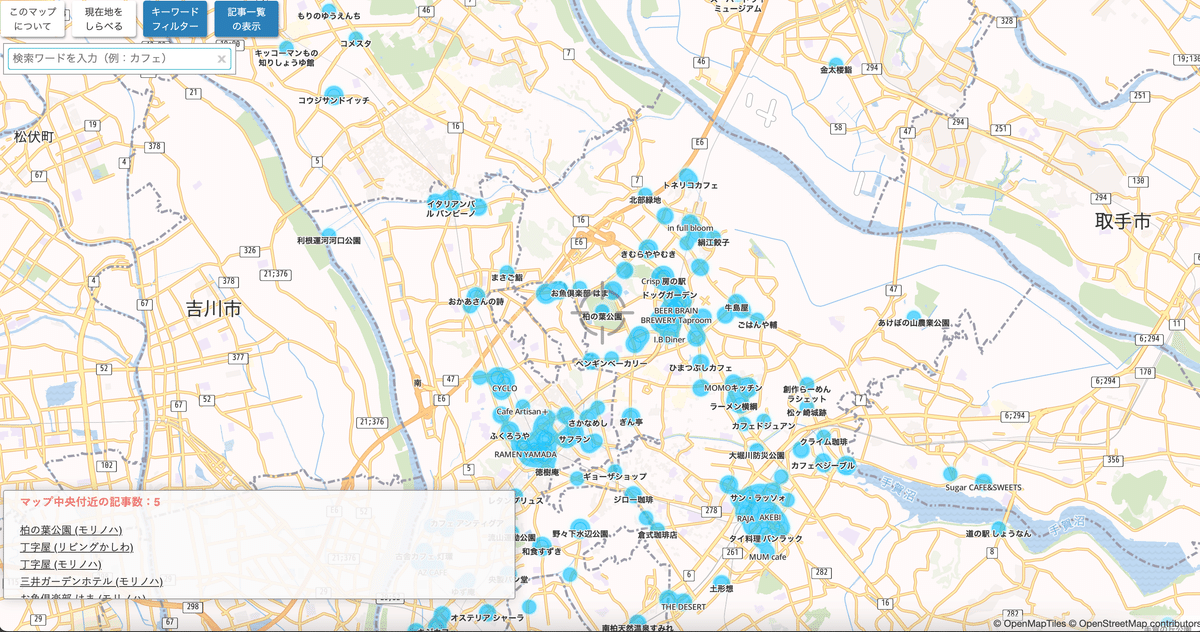Open the 丁字屋 (リビングかしわ) article link
Screen dimensions: 1200x632
coord(77,547)
